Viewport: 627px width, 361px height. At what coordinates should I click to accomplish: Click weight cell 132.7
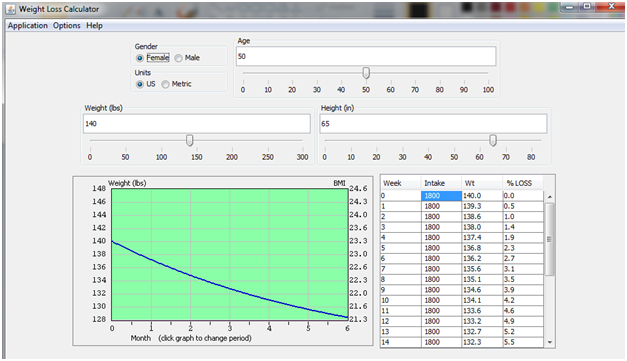click(482, 332)
